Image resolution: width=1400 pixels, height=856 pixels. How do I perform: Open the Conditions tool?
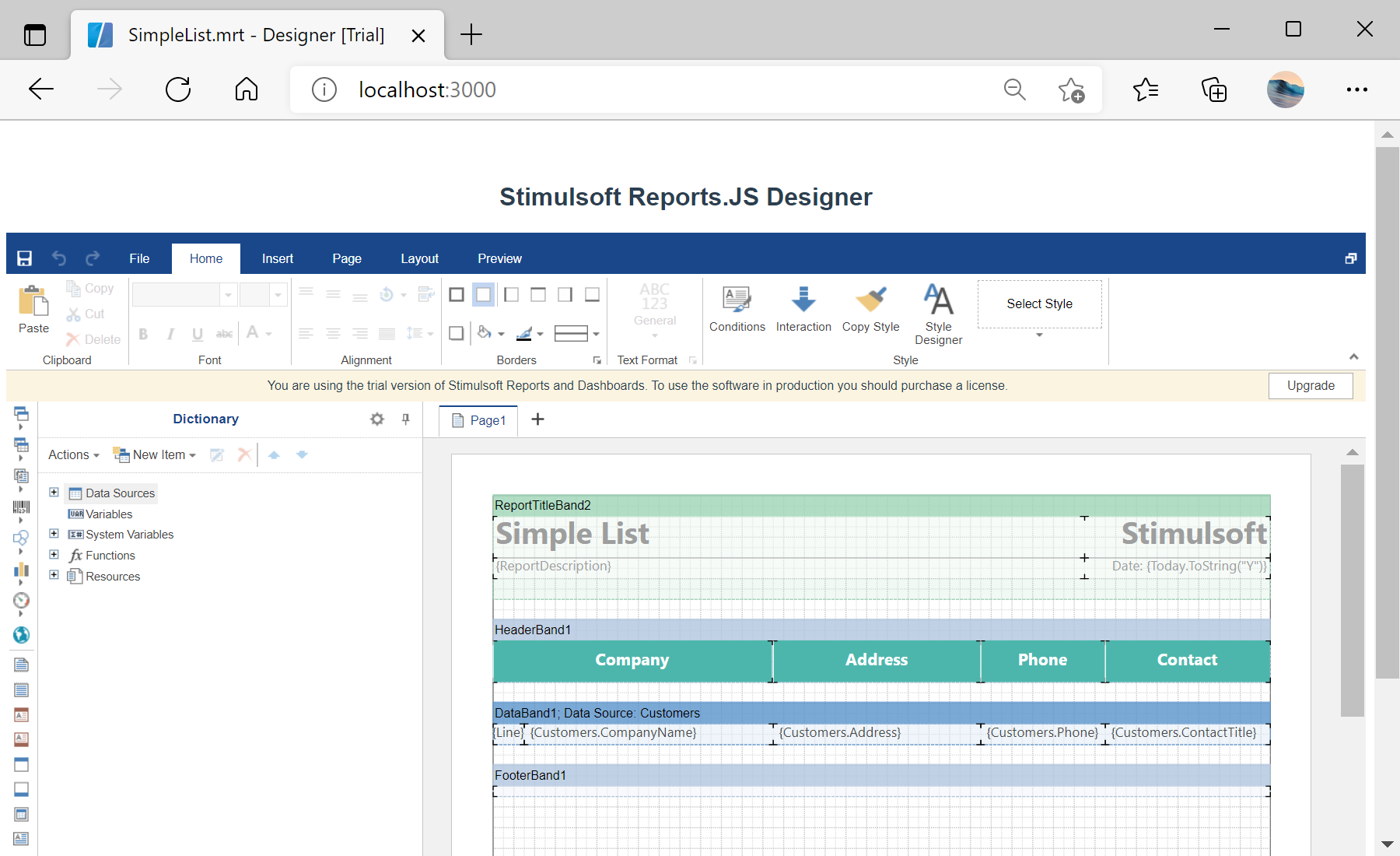737,310
